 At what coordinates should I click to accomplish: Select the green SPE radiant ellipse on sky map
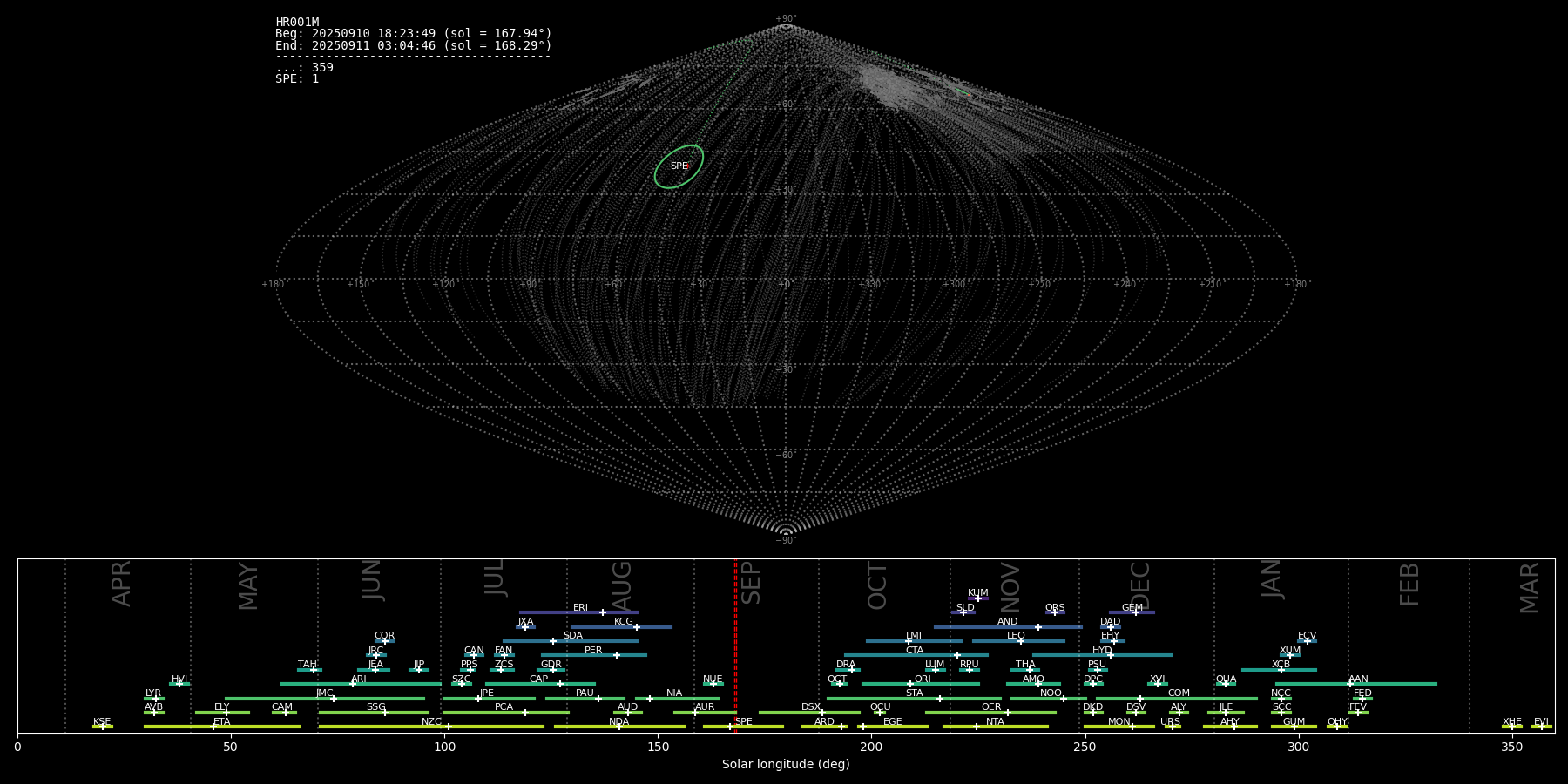(679, 166)
